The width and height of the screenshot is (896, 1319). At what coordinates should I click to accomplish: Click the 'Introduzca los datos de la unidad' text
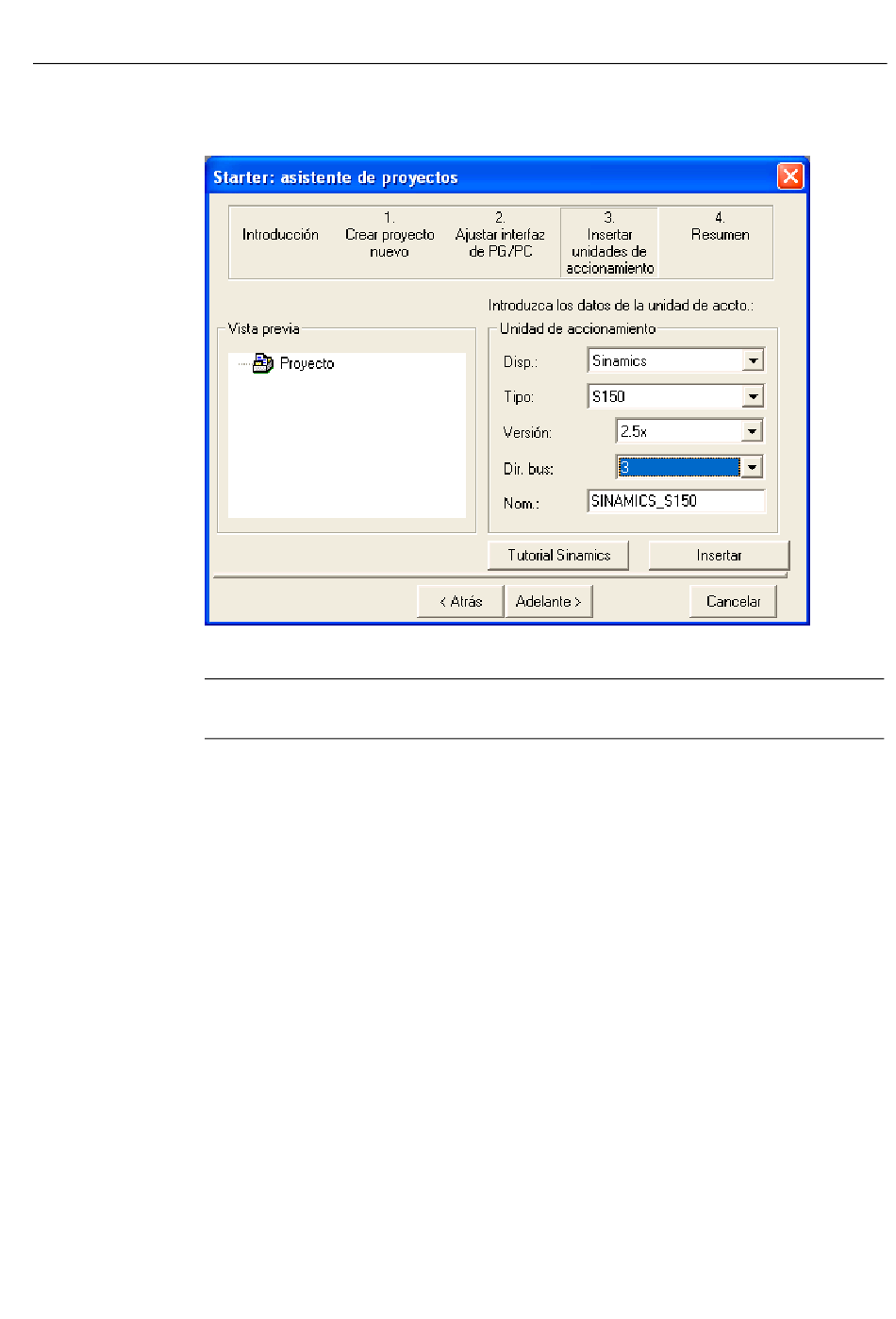[621, 306]
